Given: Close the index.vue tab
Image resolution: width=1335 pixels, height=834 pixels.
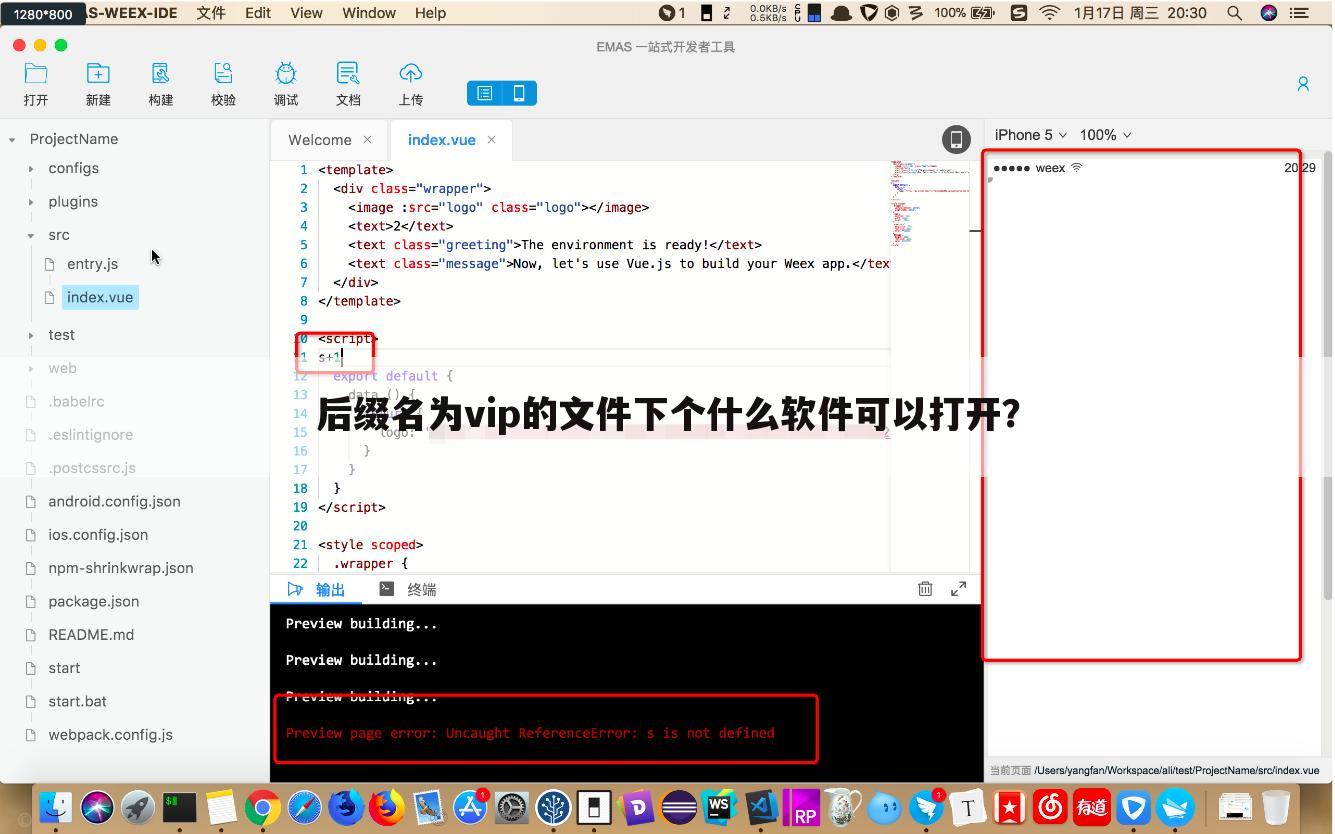Looking at the screenshot, I should tap(491, 139).
